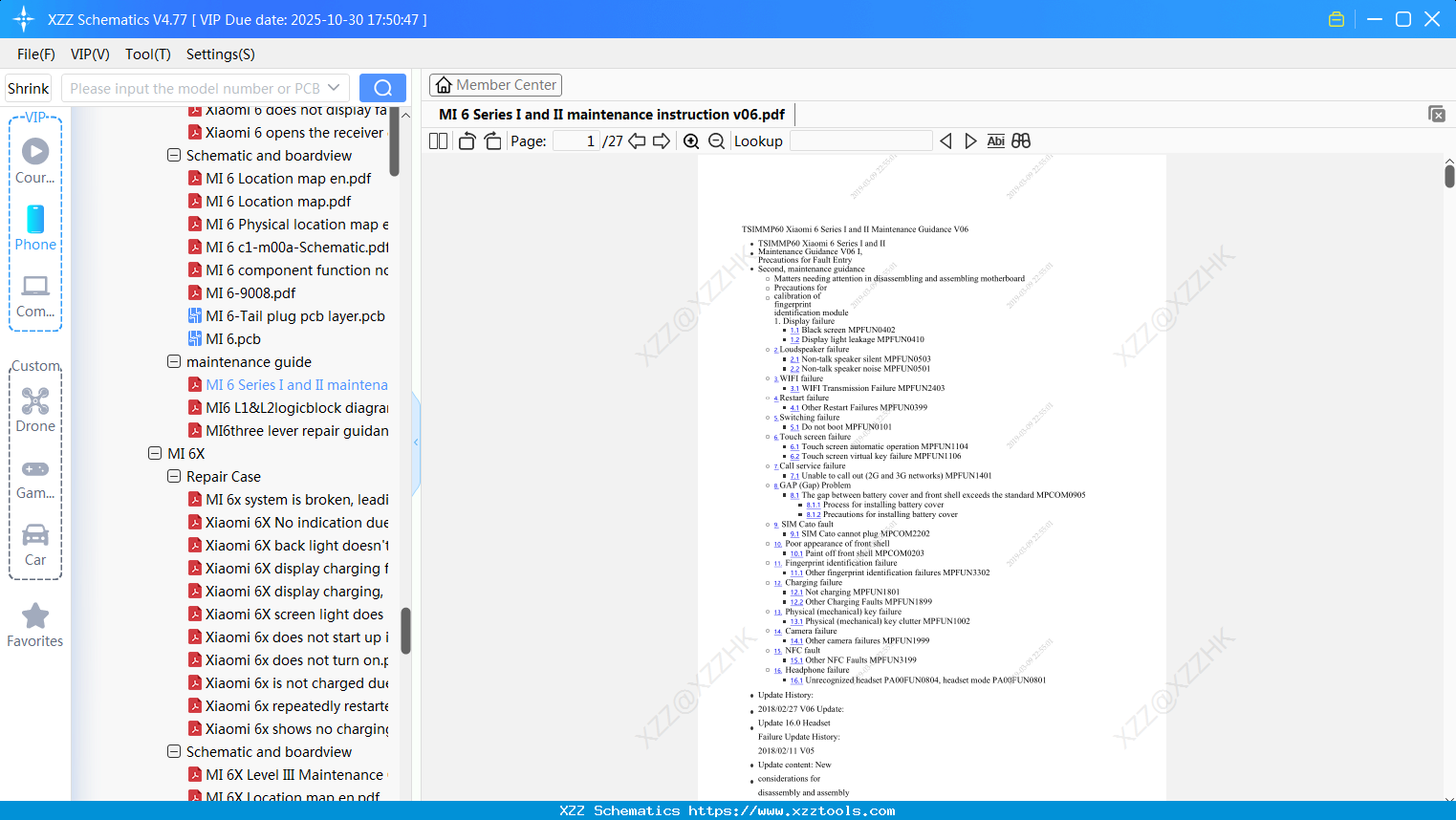Collapse the MI 6X tree node
The height and width of the screenshot is (820, 1456).
(155, 453)
